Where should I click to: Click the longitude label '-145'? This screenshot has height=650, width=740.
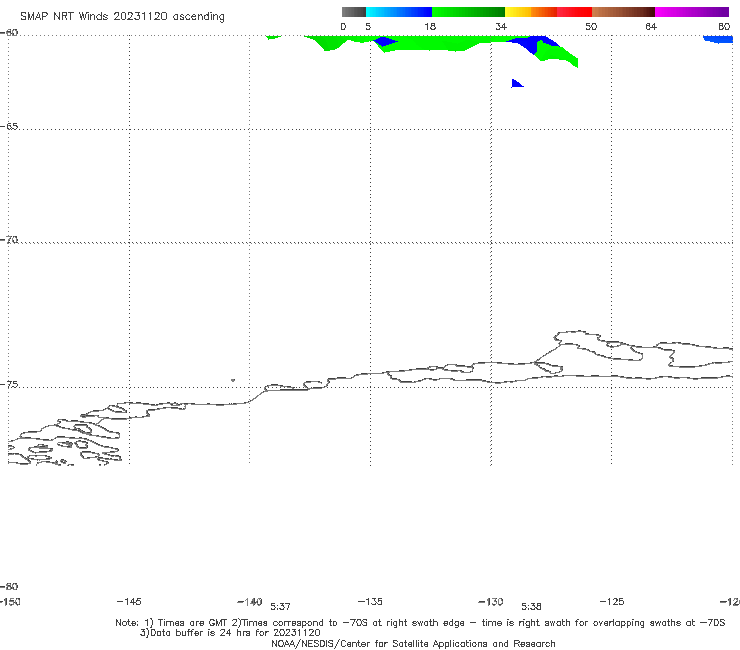[x=129, y=601]
